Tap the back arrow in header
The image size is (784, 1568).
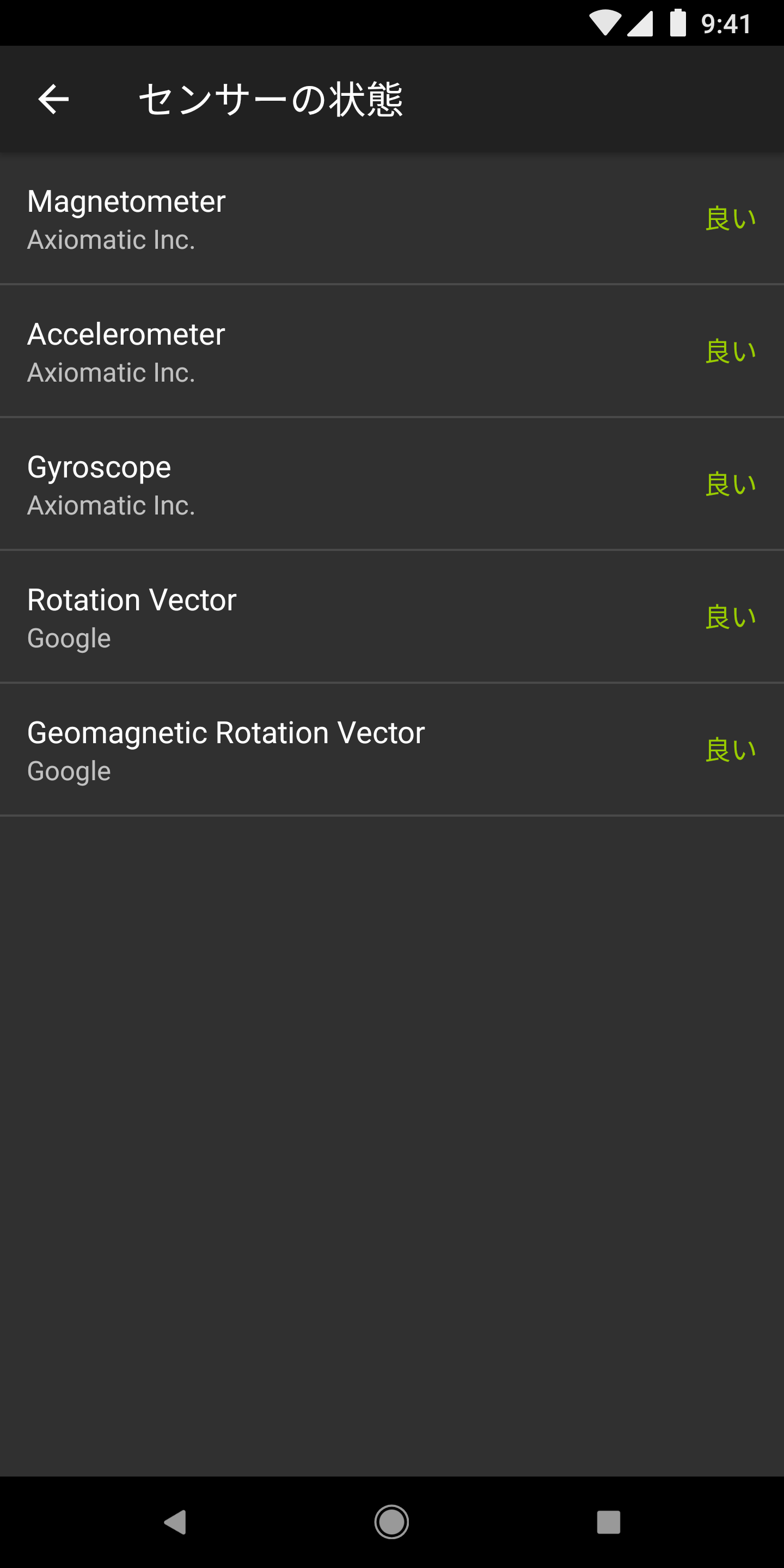click(x=53, y=99)
